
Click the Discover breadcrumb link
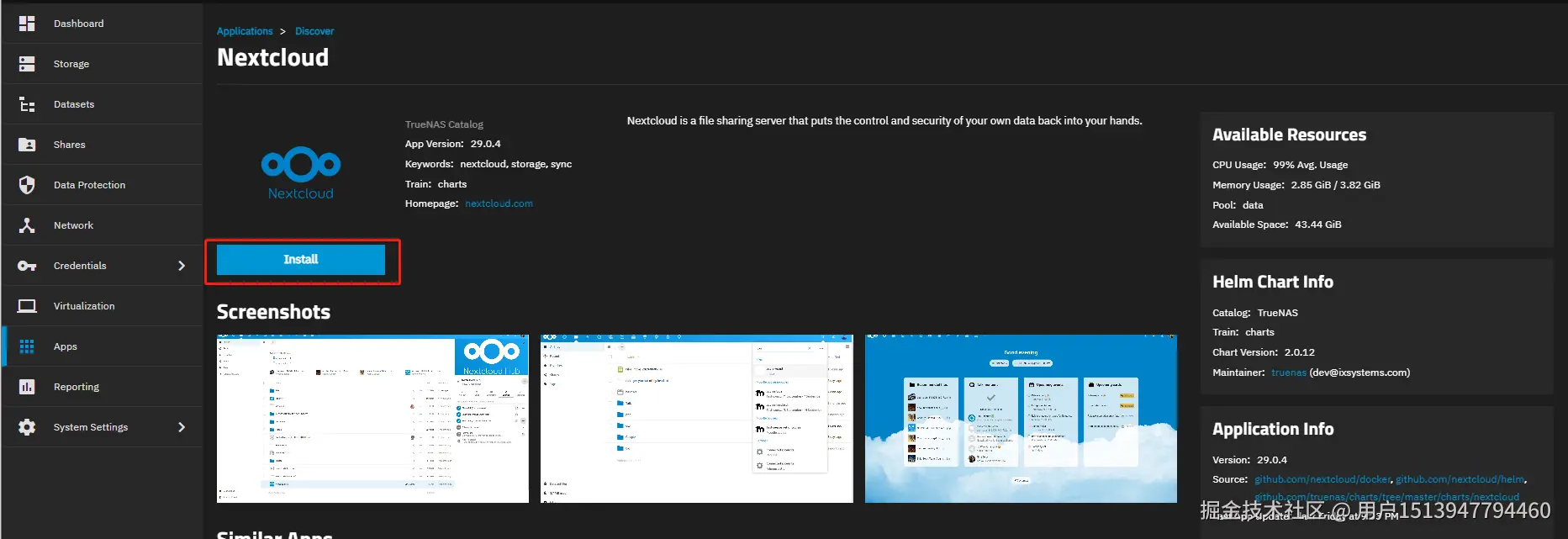coord(314,31)
